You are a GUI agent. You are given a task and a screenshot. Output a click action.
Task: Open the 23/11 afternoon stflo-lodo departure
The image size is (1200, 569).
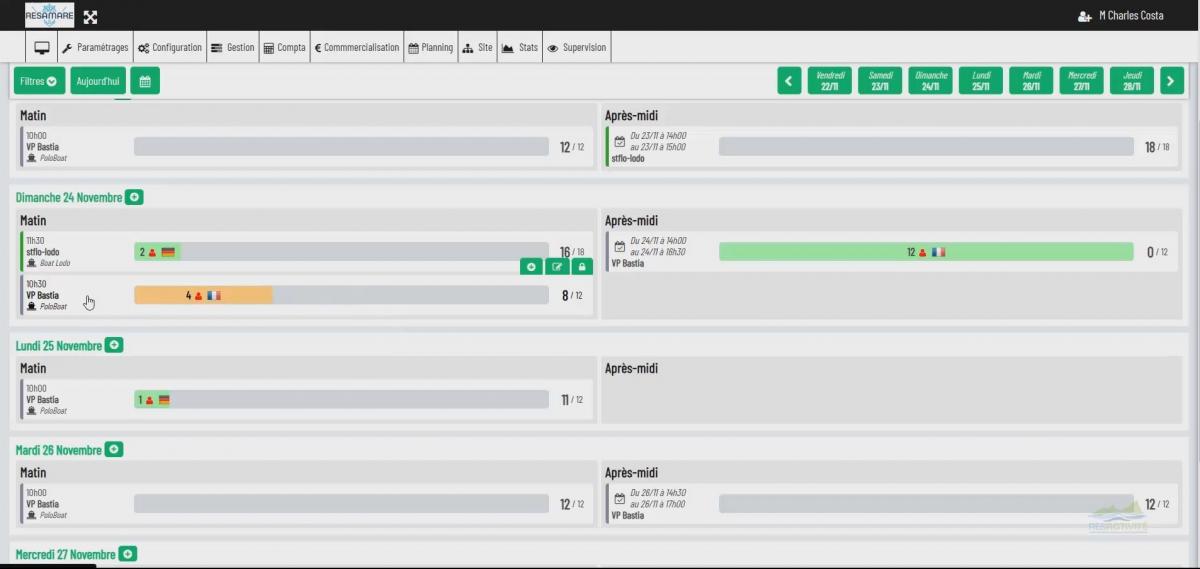point(891,147)
